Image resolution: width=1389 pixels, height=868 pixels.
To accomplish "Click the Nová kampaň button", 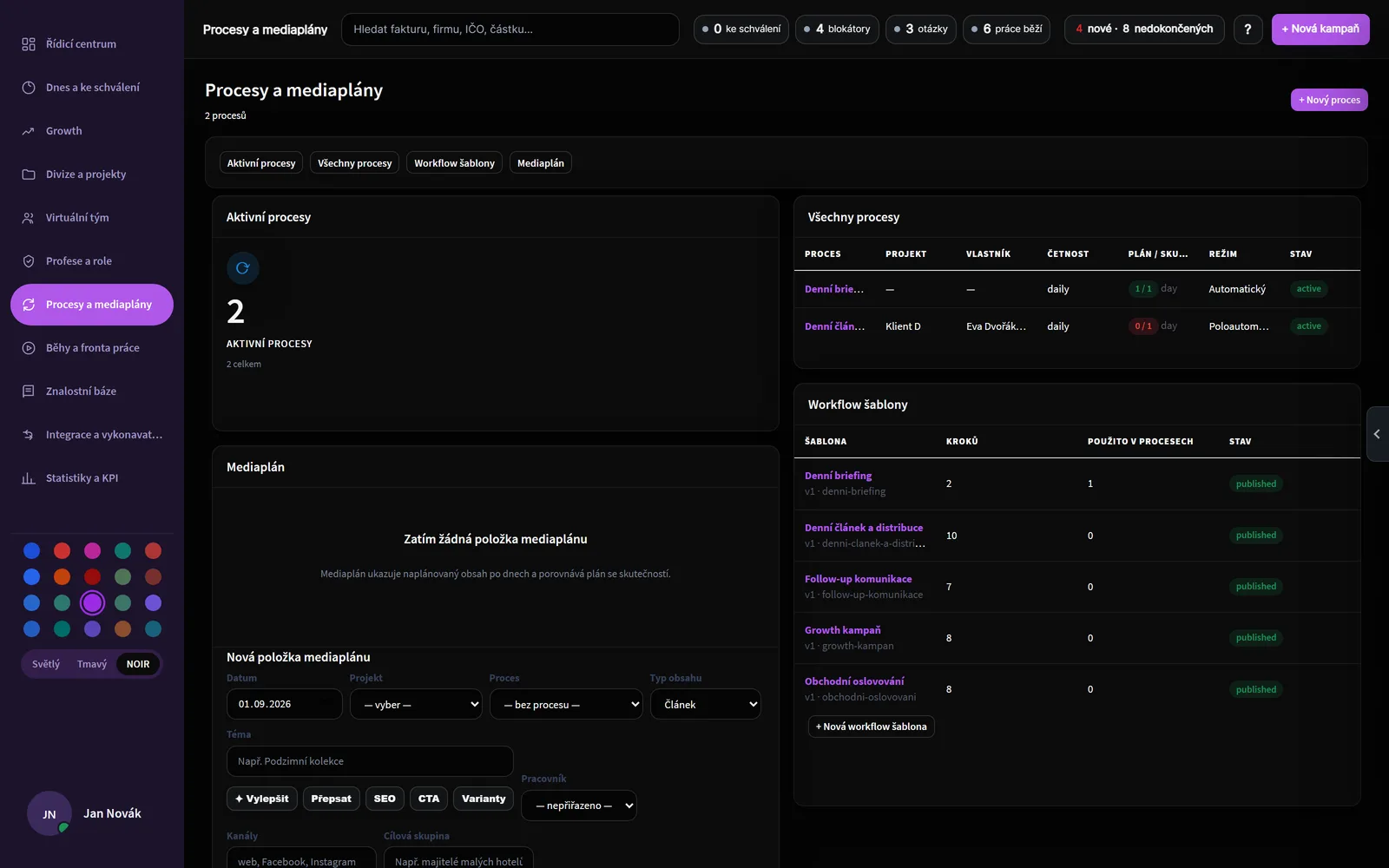I will (x=1320, y=30).
